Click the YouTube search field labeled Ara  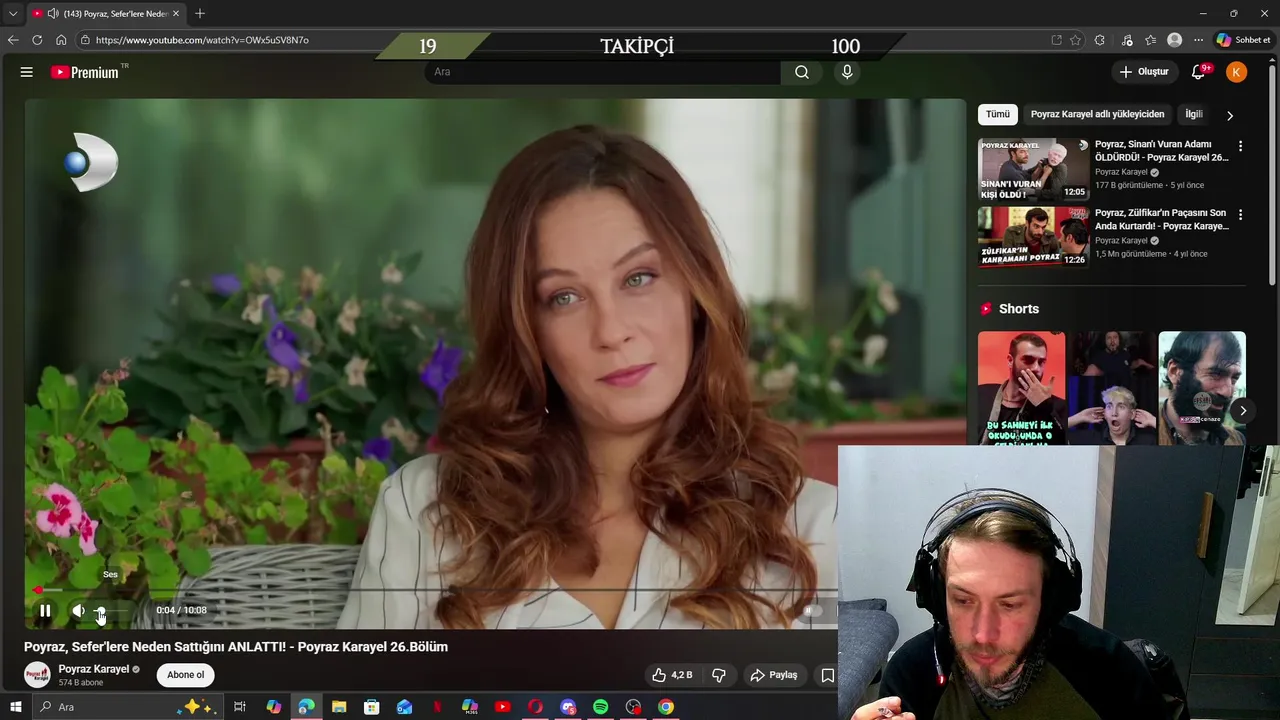[x=602, y=72]
